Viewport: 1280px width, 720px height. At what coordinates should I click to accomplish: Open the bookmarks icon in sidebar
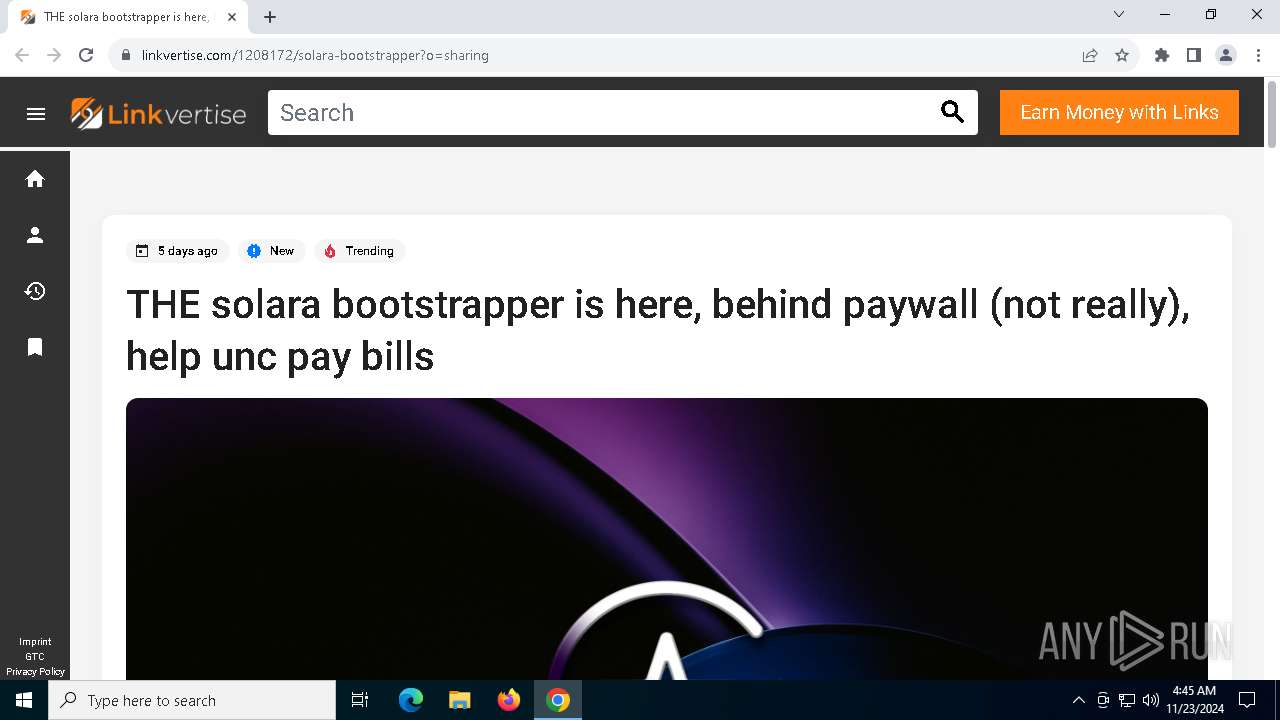[35, 347]
